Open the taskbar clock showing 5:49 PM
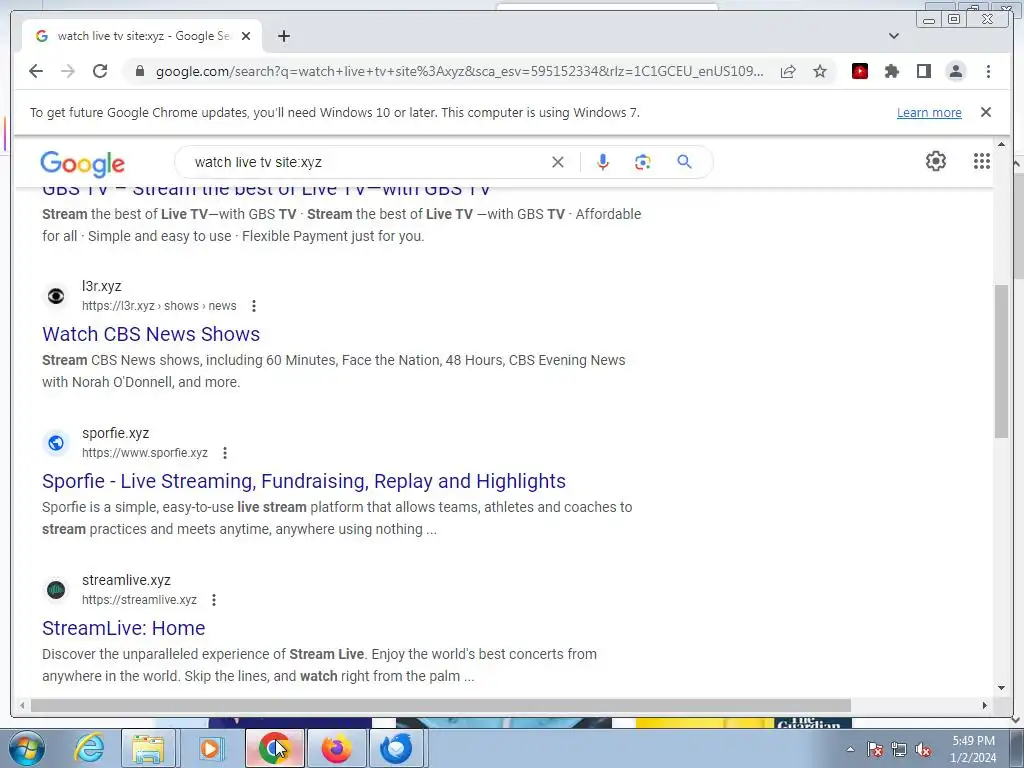 click(973, 749)
